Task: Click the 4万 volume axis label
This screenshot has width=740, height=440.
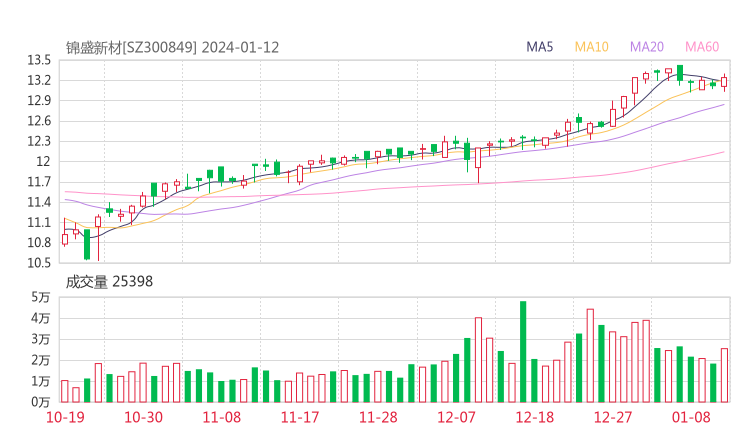Action: [x=41, y=318]
